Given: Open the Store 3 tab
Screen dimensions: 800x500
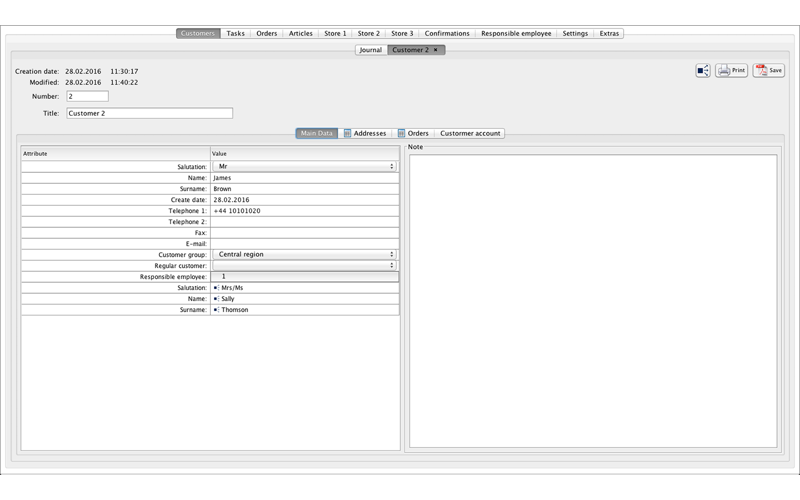Looking at the screenshot, I should (402, 33).
